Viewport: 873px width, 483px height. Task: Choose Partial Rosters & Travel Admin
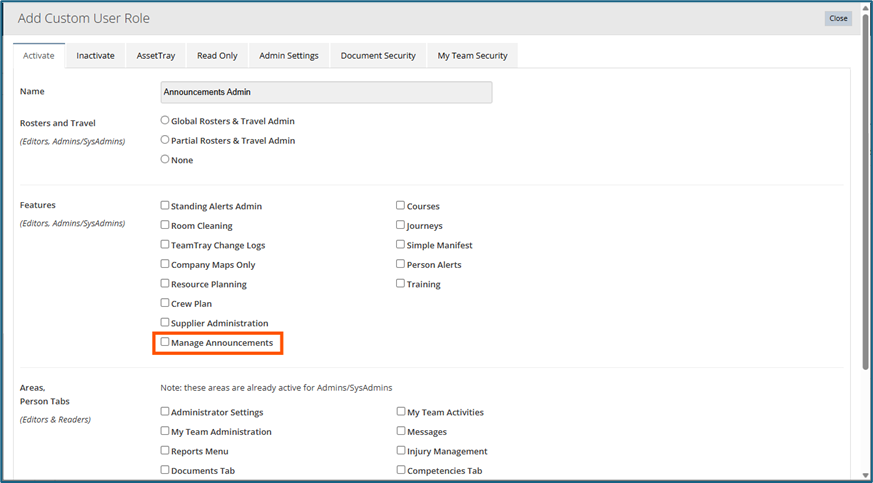tap(166, 140)
